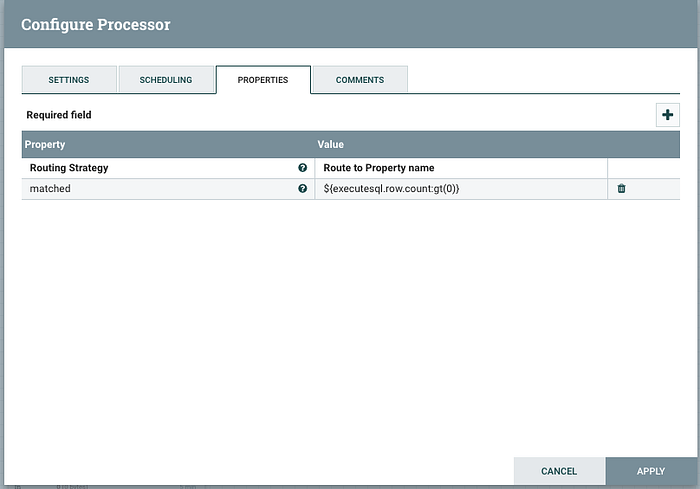Delete the matched property with trash icon
Screen dimensions: 700x489
(x=621, y=188)
